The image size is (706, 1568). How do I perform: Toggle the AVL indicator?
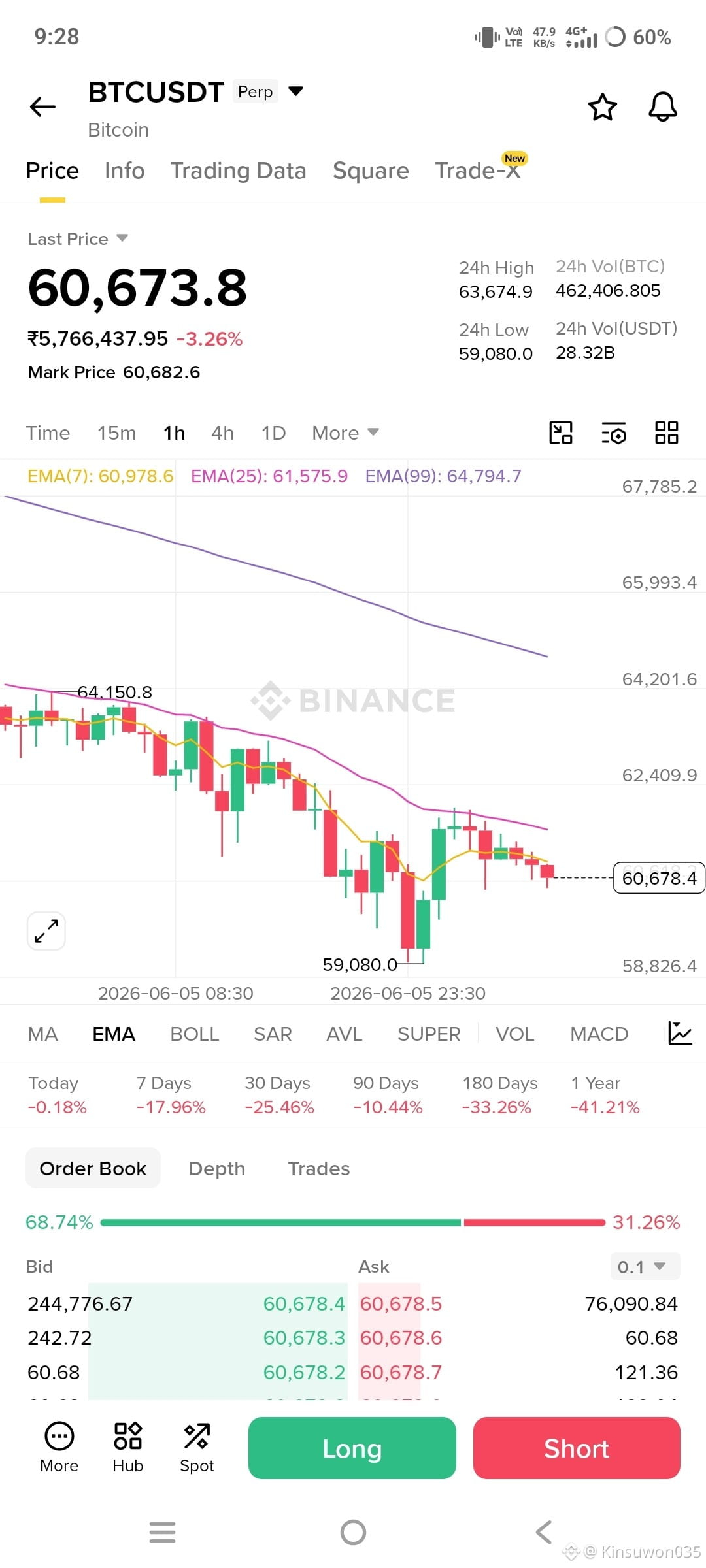344,1034
